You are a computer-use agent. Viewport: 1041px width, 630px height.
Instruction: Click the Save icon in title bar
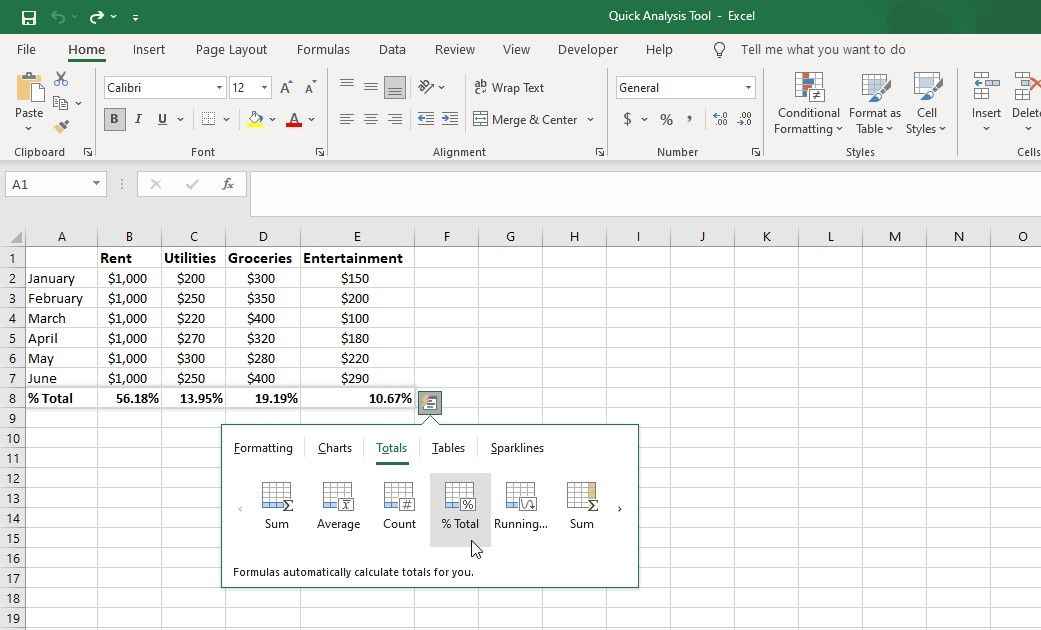pos(29,17)
